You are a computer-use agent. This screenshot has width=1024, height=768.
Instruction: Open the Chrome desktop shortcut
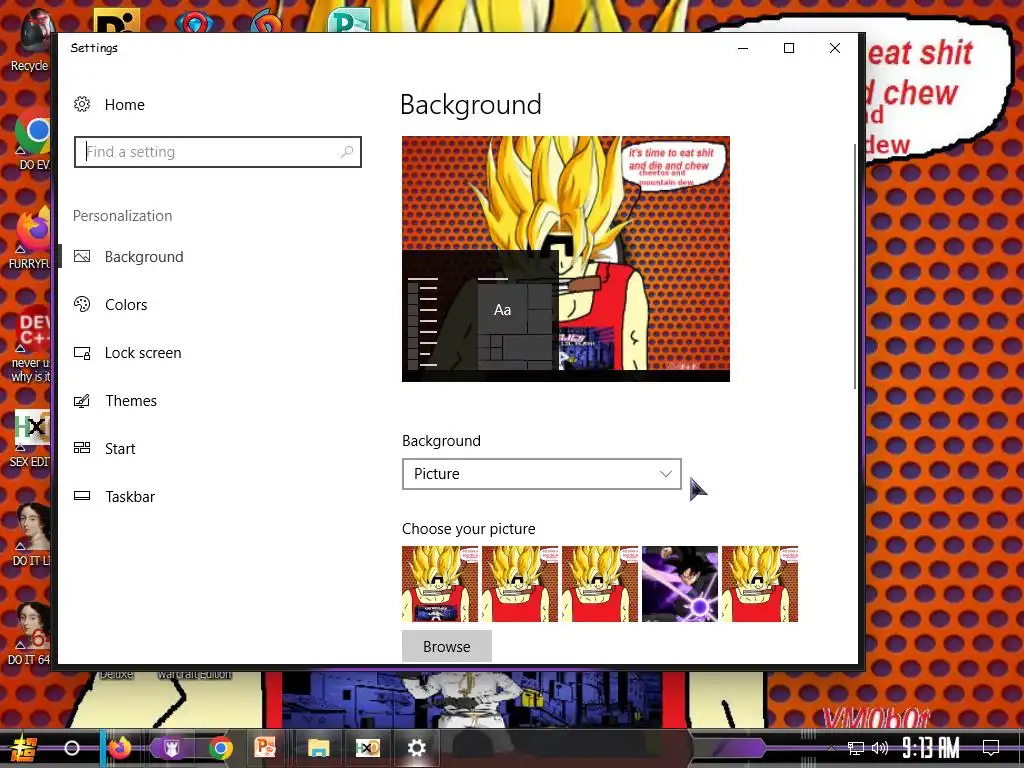31,139
